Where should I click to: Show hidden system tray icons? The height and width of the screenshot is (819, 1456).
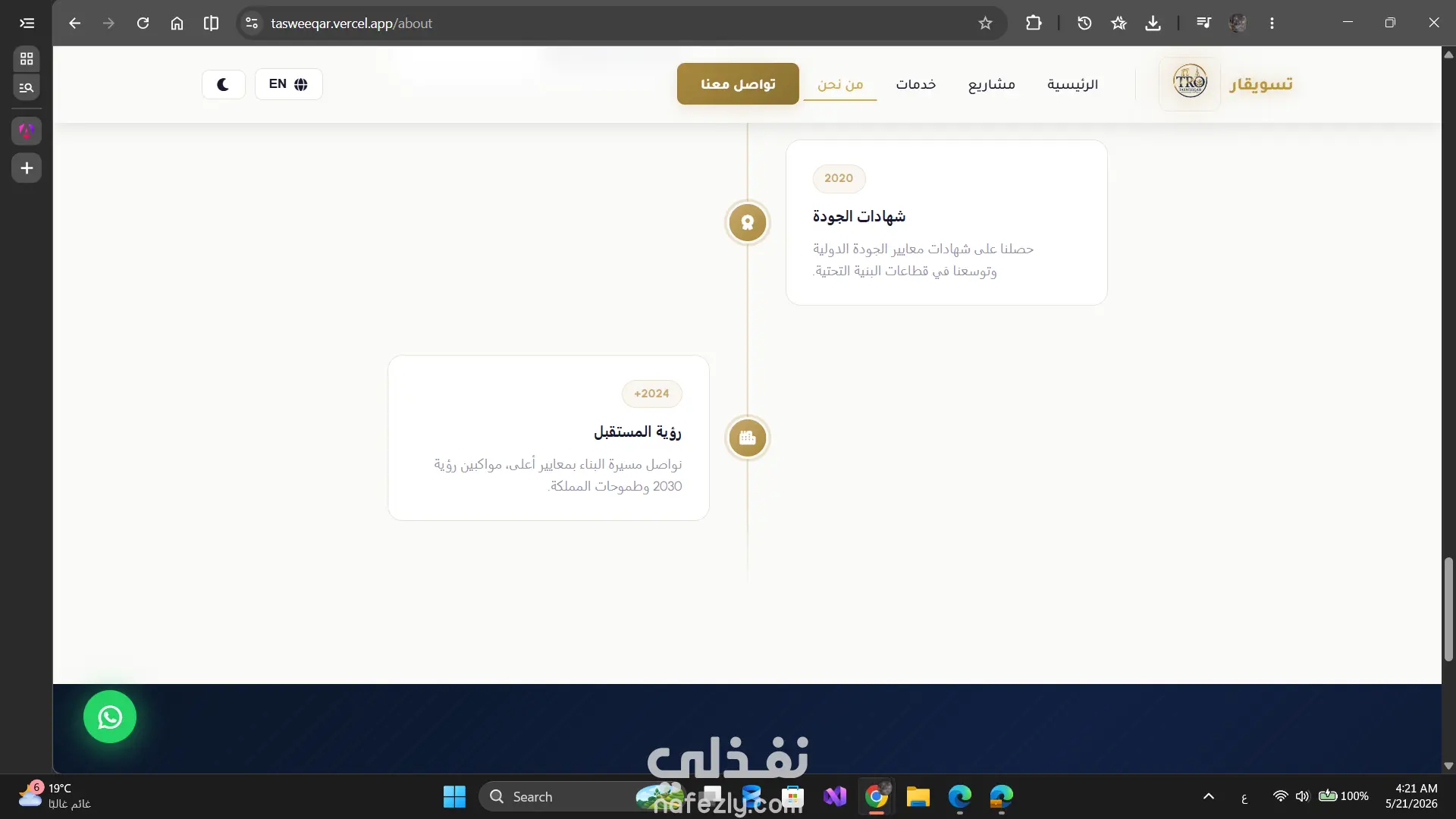[1209, 796]
